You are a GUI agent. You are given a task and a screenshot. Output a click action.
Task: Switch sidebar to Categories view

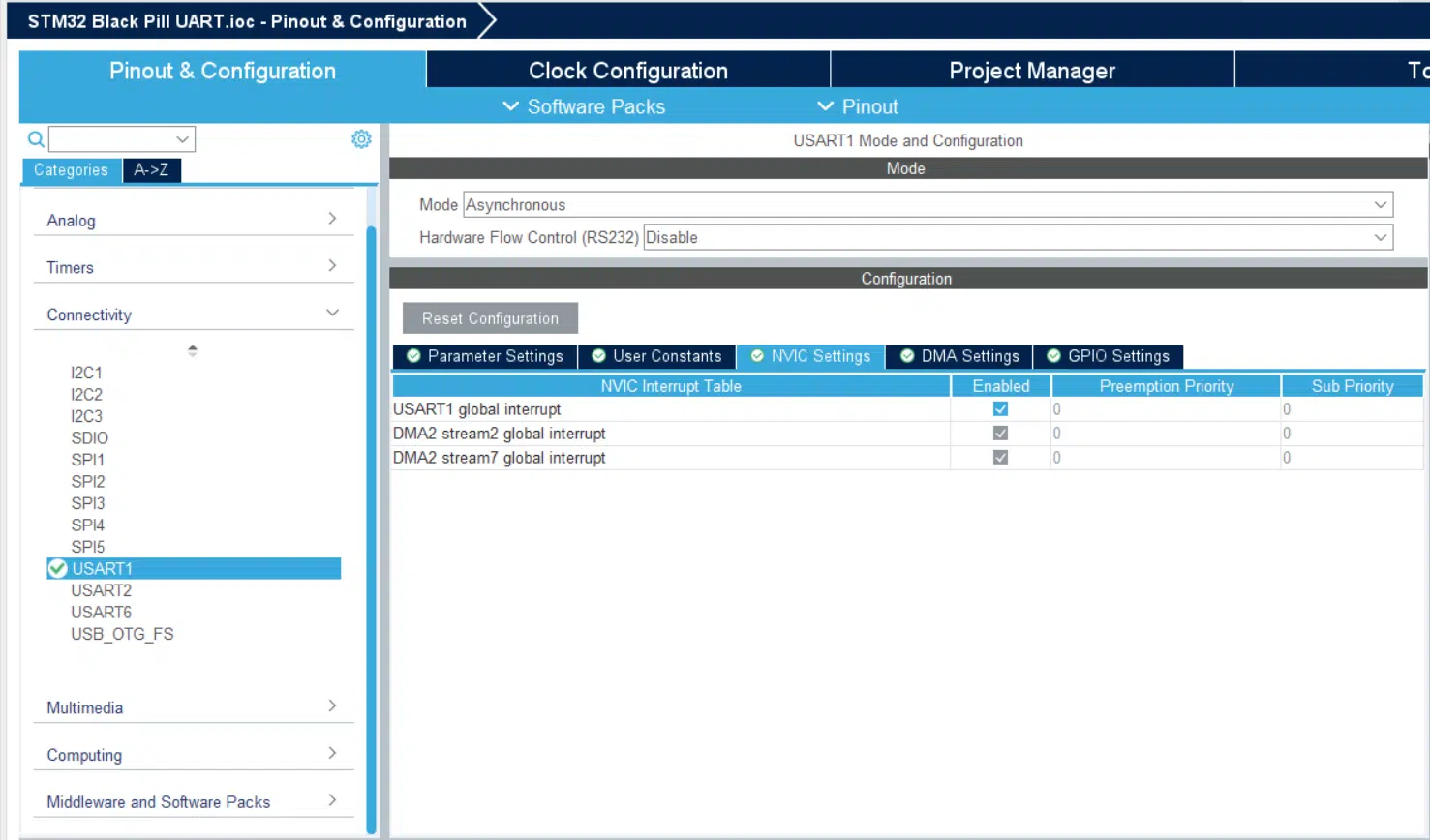(71, 170)
